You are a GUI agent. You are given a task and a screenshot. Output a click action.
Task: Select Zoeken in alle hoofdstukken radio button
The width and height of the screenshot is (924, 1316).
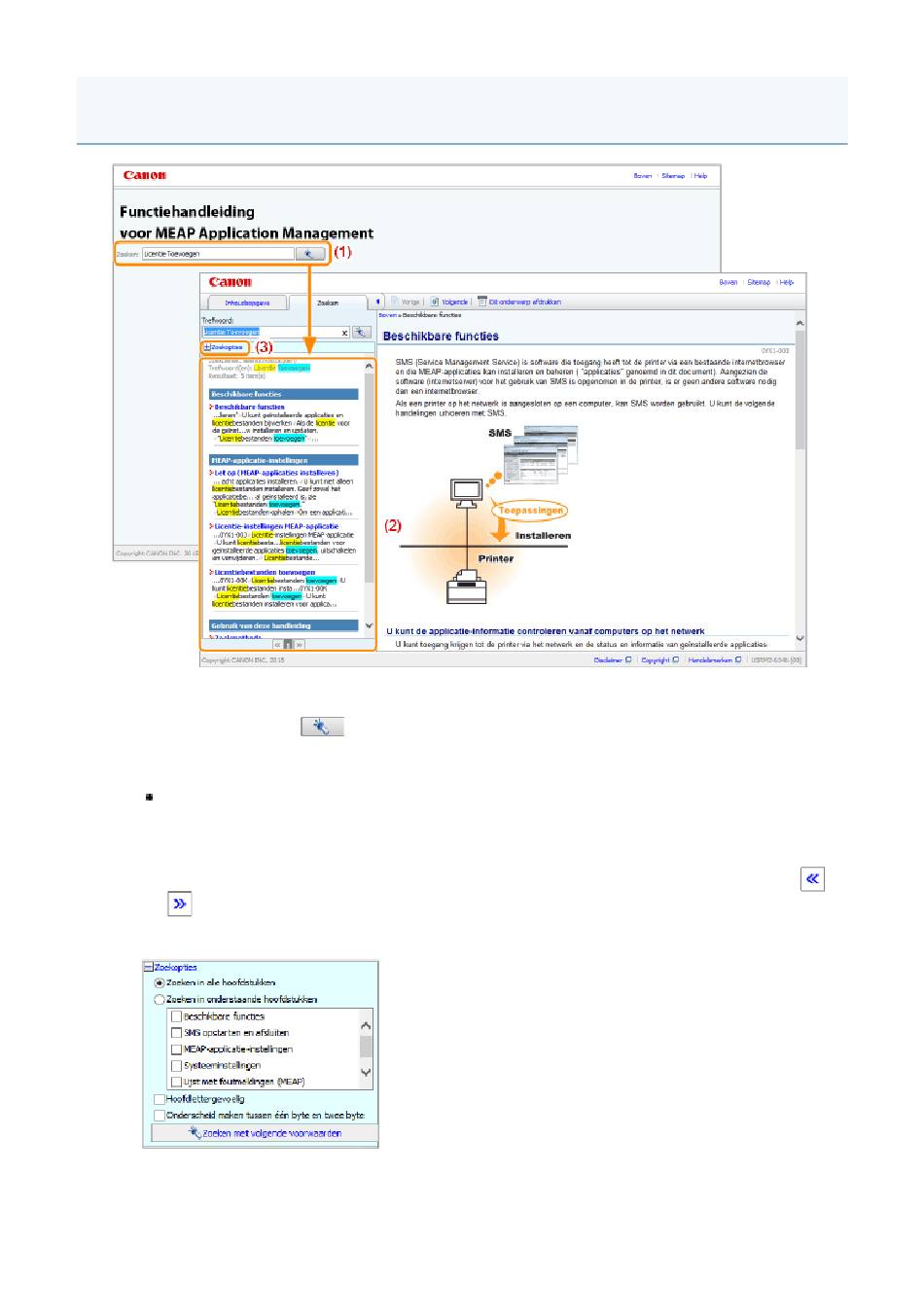160,983
